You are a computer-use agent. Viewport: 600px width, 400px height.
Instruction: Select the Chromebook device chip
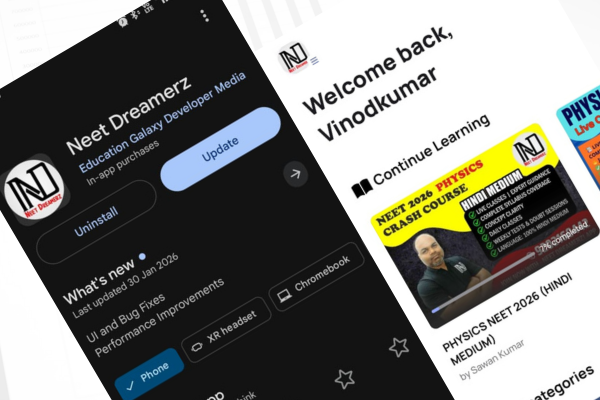pyautogui.click(x=316, y=277)
